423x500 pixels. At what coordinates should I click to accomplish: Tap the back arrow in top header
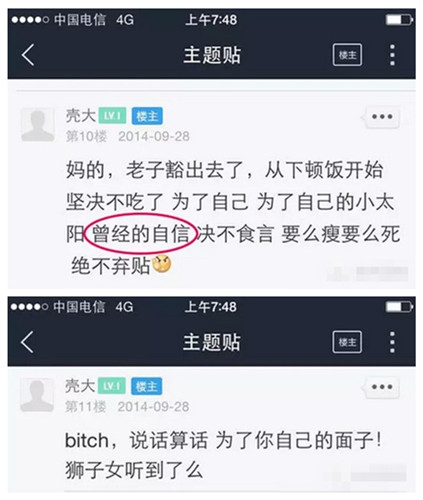pos(28,55)
